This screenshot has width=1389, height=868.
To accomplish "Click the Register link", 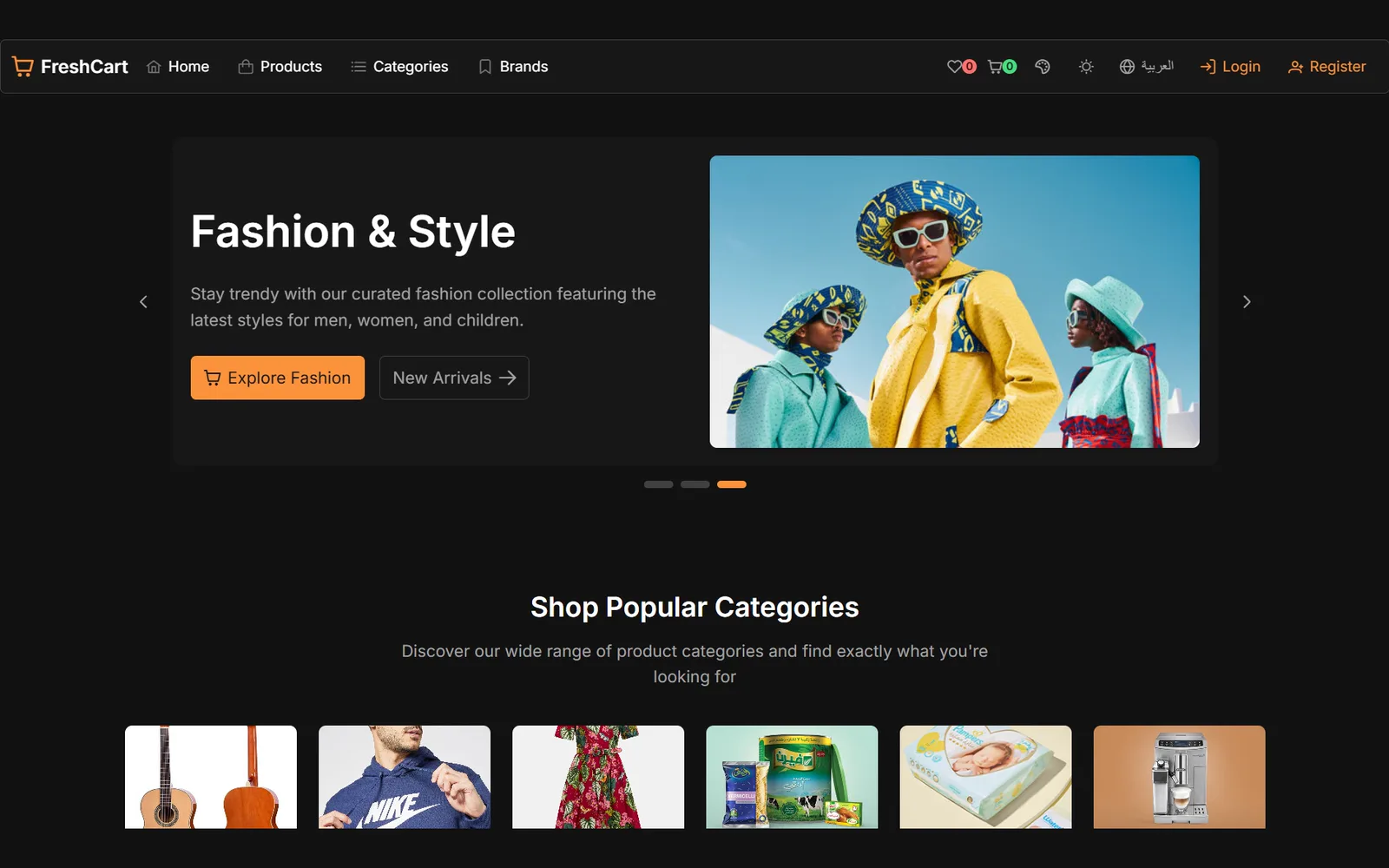I will (x=1327, y=67).
